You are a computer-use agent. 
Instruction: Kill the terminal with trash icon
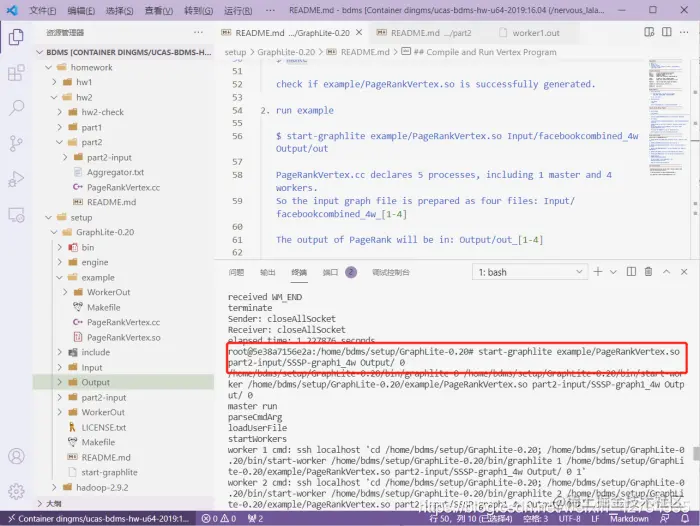pos(649,271)
